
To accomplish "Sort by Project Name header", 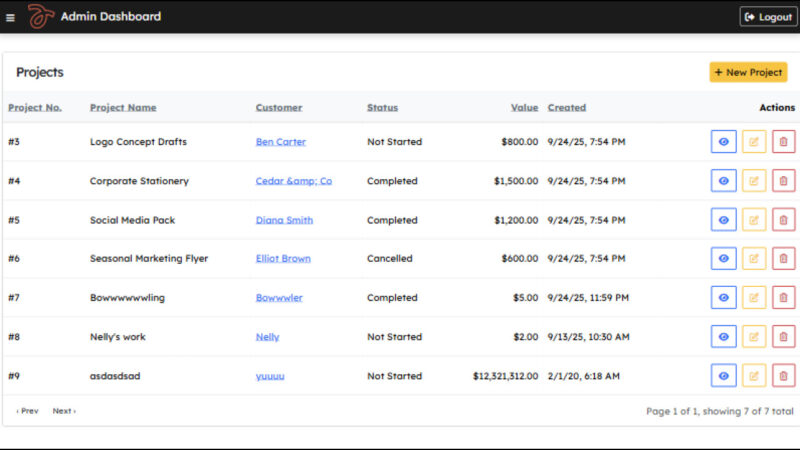I will [123, 108].
